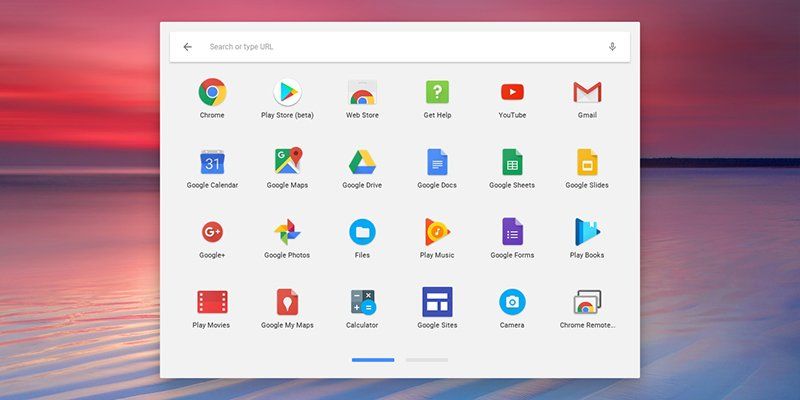Launch Play Store (beta)
Screen dimensions: 800x400
coord(287,93)
